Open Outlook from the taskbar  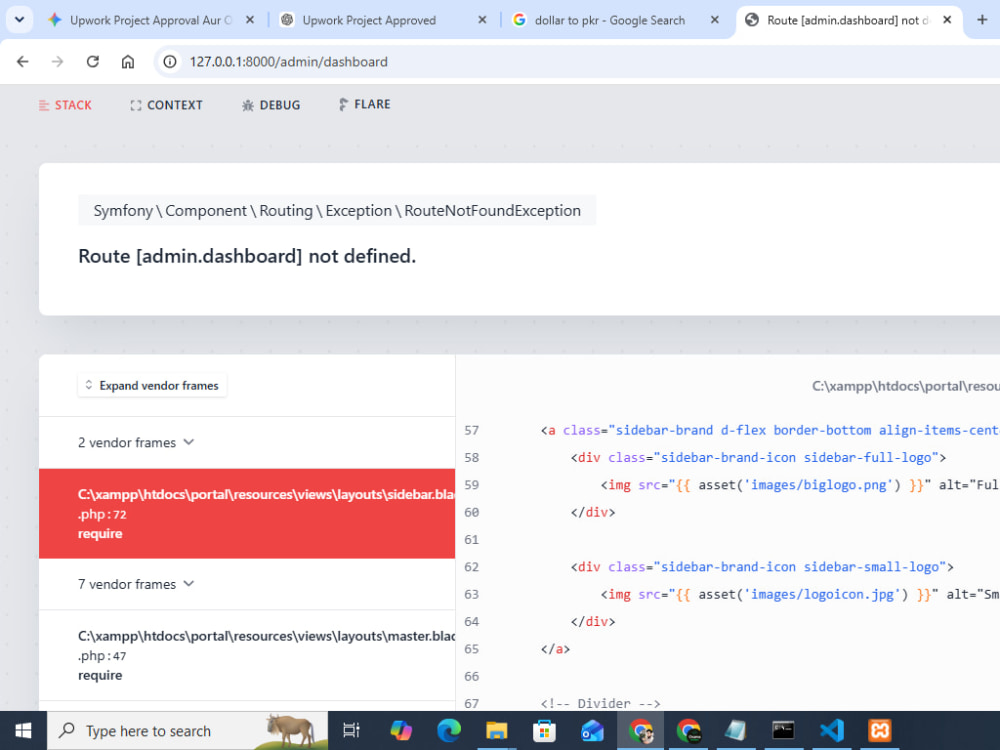(x=592, y=731)
